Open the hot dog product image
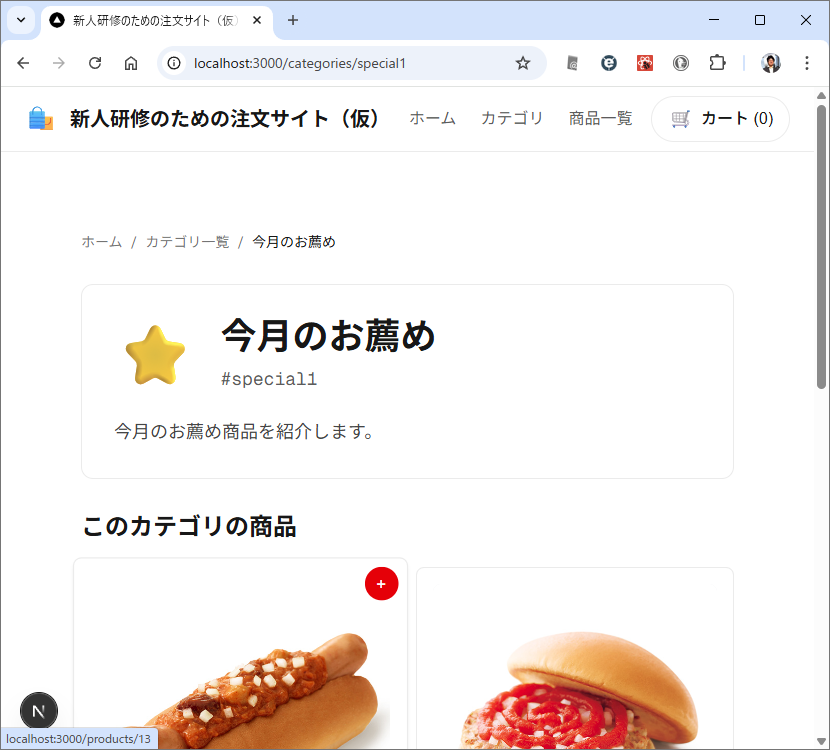Viewport: 830px width, 750px height. click(x=240, y=683)
